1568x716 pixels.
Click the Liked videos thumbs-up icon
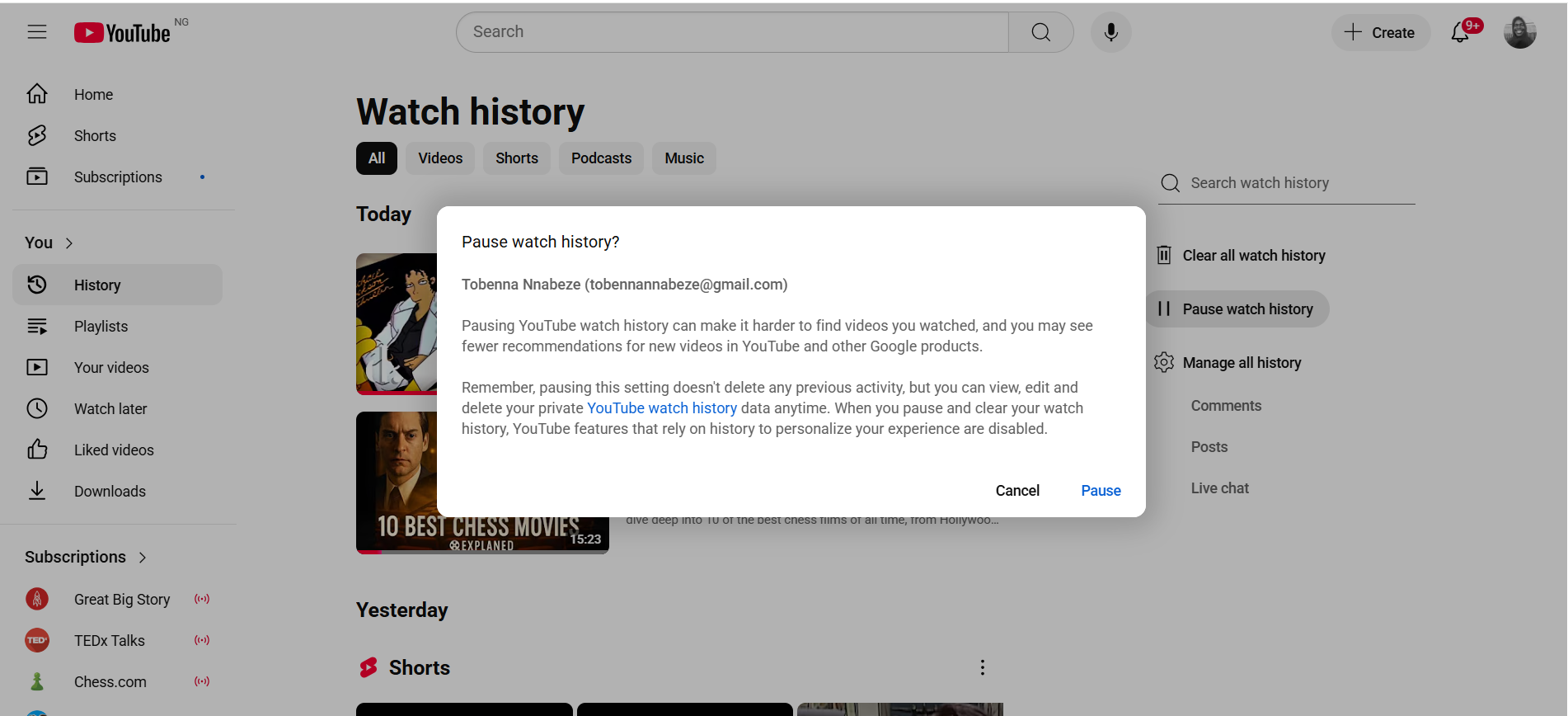(x=37, y=450)
